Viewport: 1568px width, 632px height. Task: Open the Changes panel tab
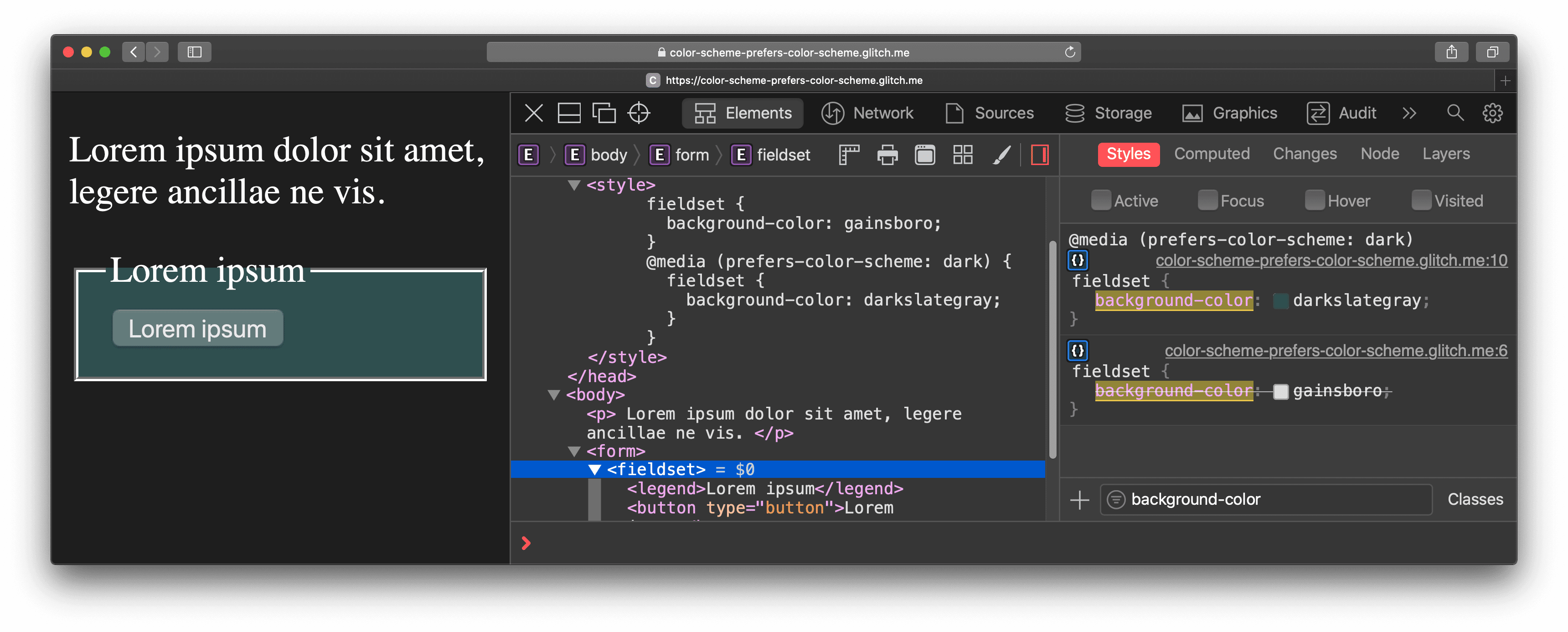point(1304,154)
